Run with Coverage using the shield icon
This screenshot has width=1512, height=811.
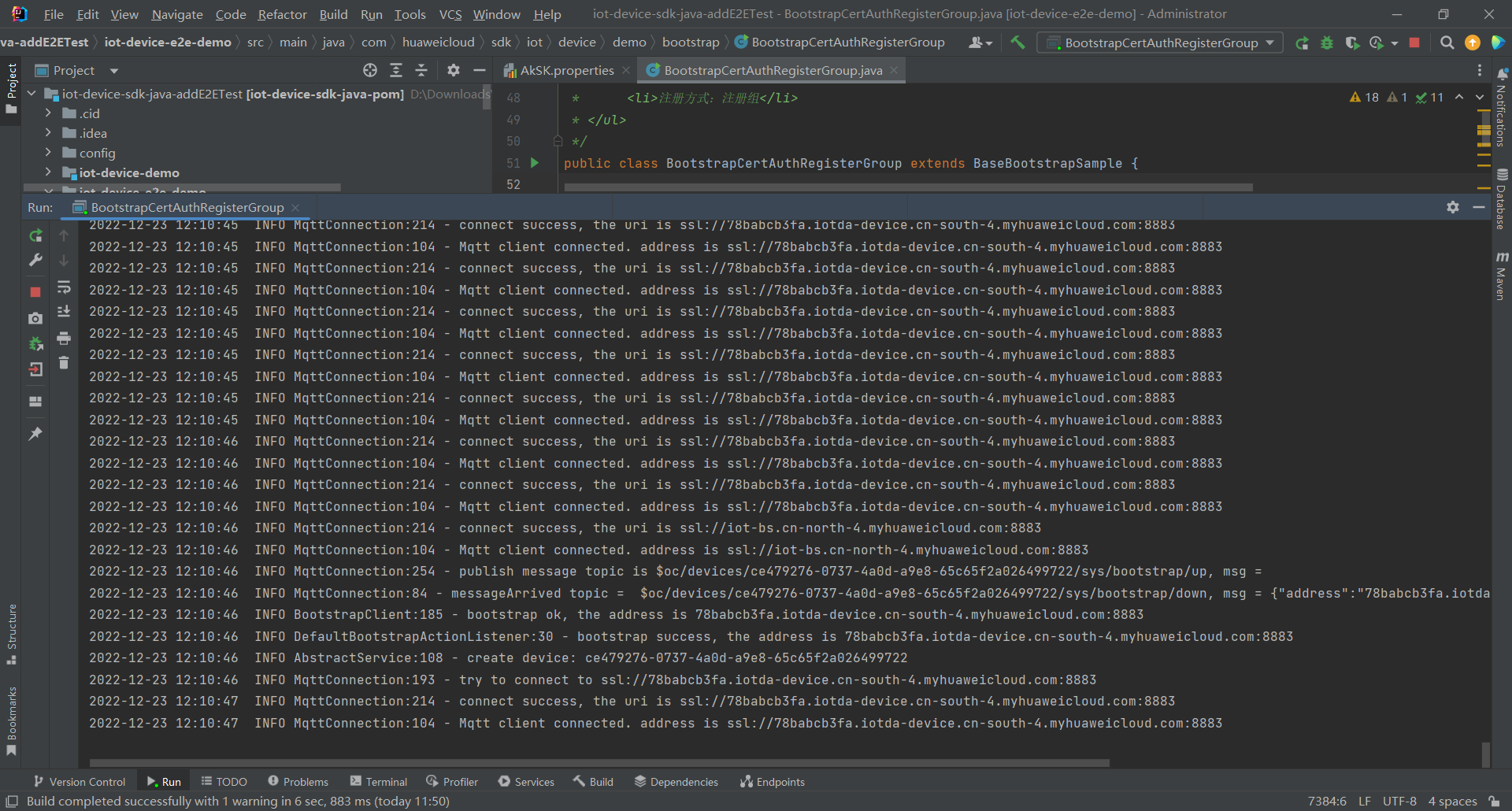click(x=1352, y=43)
